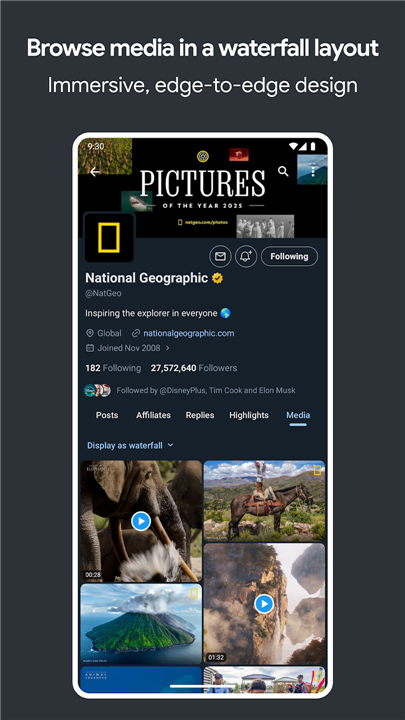The image size is (405, 720).
Task: Play the elephant video
Action: click(141, 521)
